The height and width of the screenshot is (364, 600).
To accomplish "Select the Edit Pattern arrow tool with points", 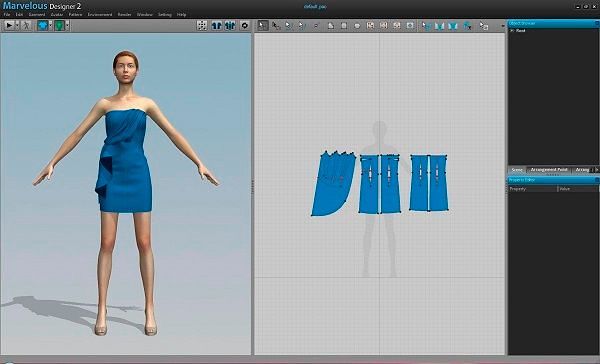I will (x=276, y=26).
